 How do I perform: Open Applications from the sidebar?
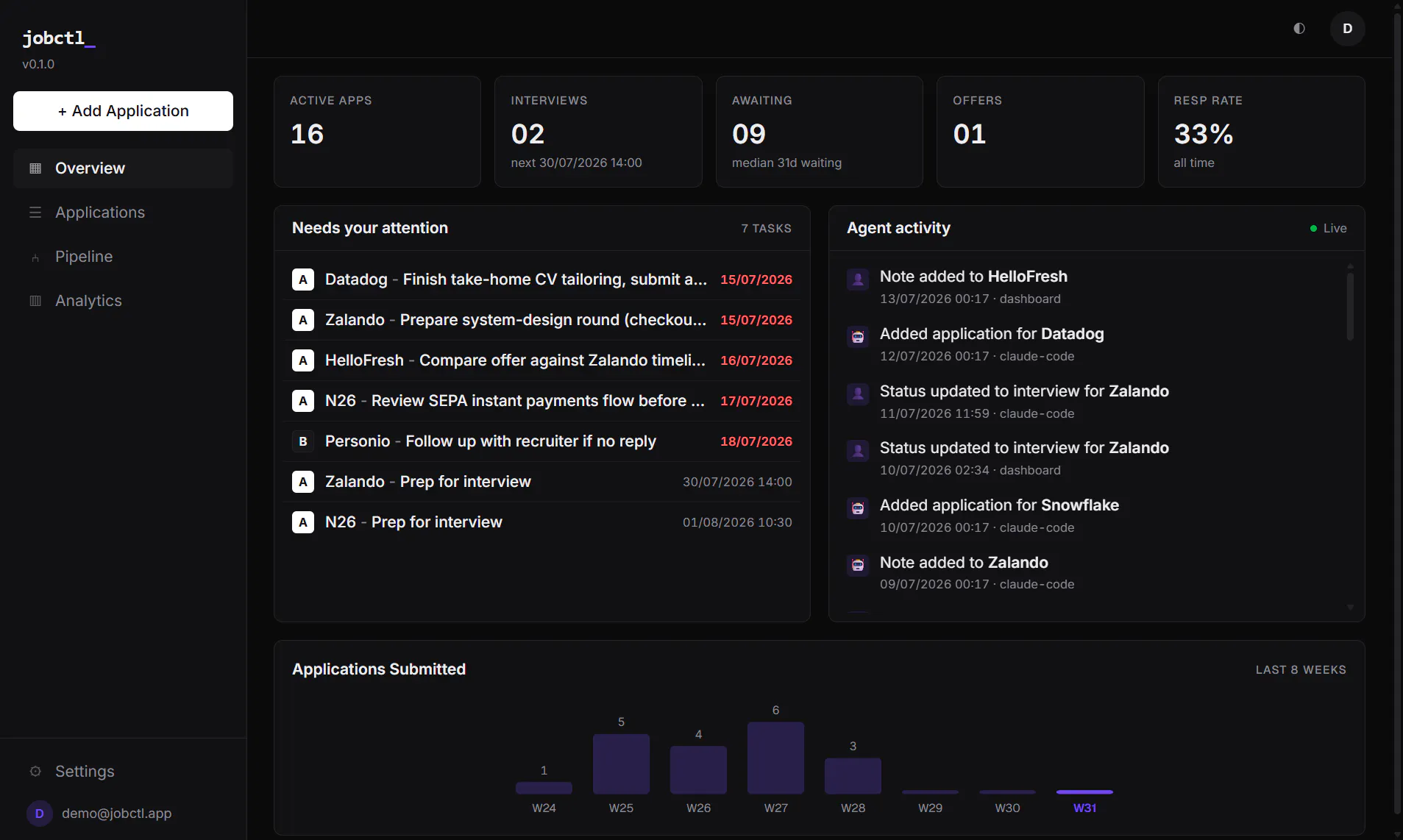pyautogui.click(x=123, y=213)
